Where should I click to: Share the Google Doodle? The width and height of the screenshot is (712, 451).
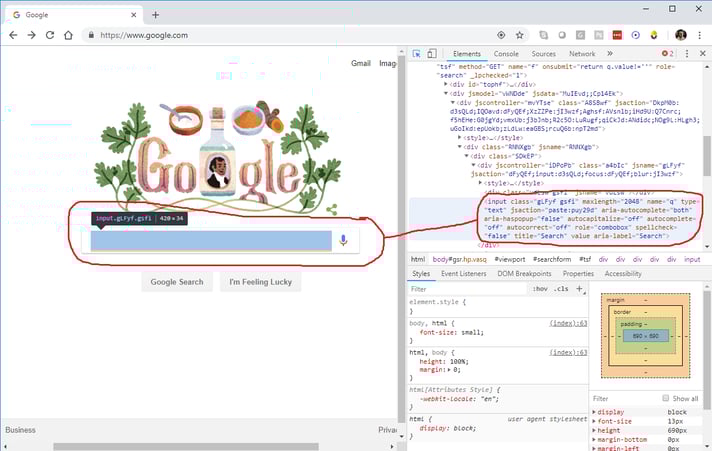(332, 209)
